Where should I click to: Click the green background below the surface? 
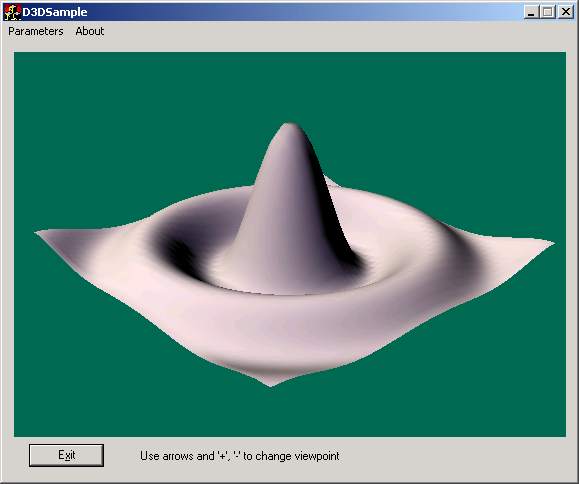pos(290,413)
